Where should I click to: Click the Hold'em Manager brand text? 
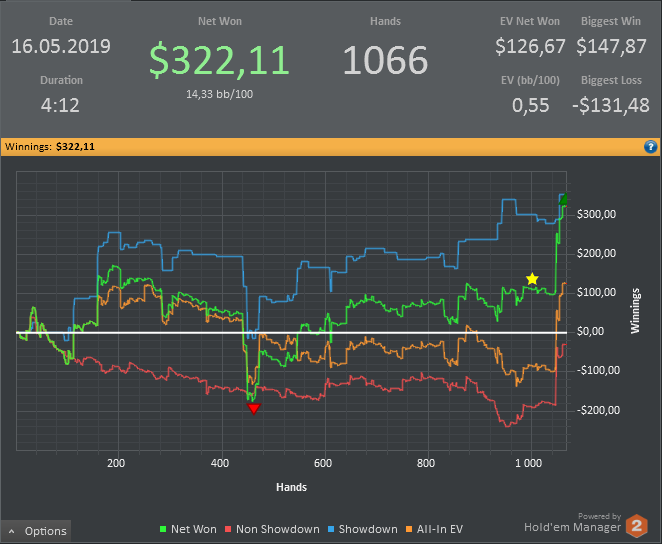point(572,527)
